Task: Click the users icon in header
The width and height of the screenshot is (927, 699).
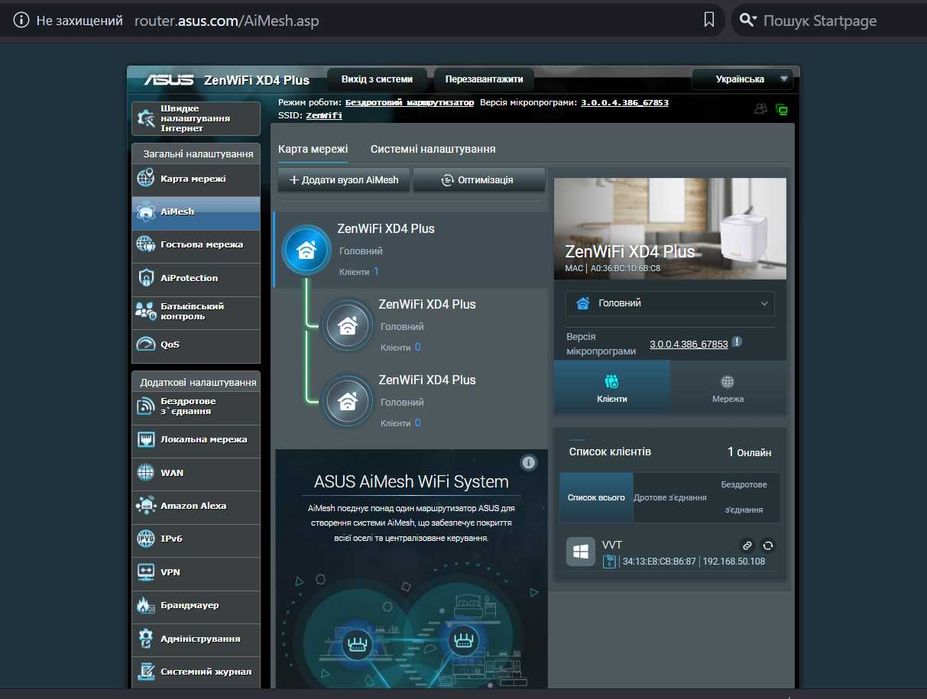Action: click(760, 109)
